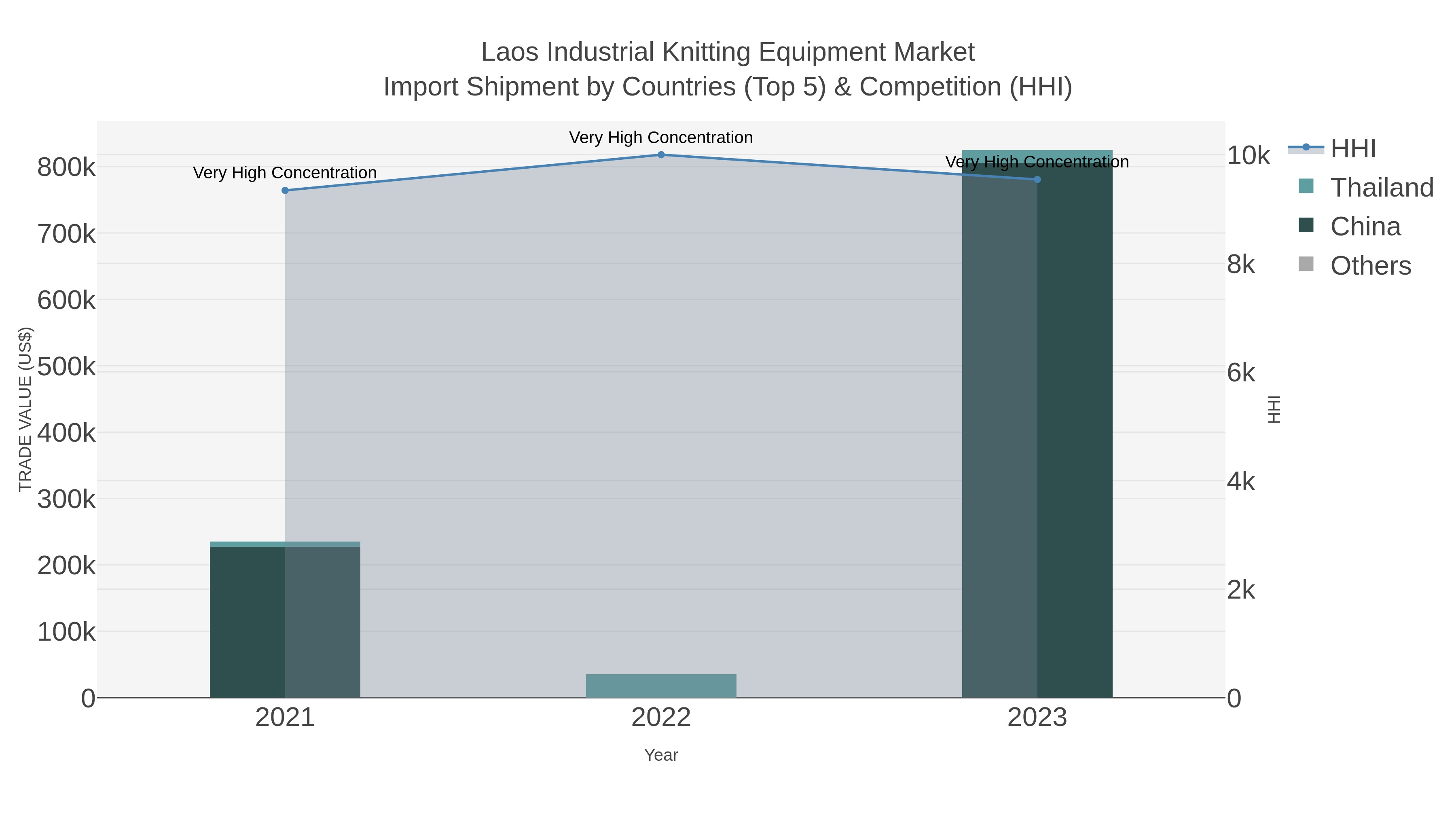Click the Others gray legend swatch
1456x819 pixels.
(x=1306, y=264)
